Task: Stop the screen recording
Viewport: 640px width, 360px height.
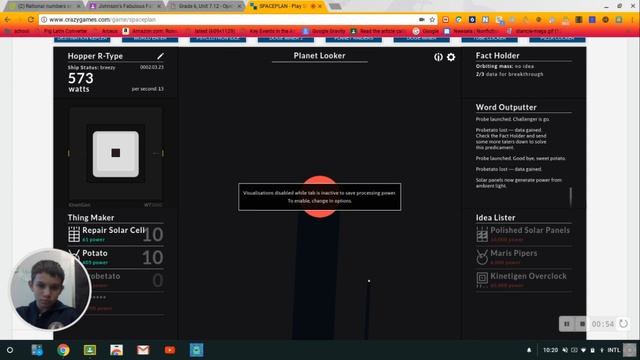Action: 582,324
